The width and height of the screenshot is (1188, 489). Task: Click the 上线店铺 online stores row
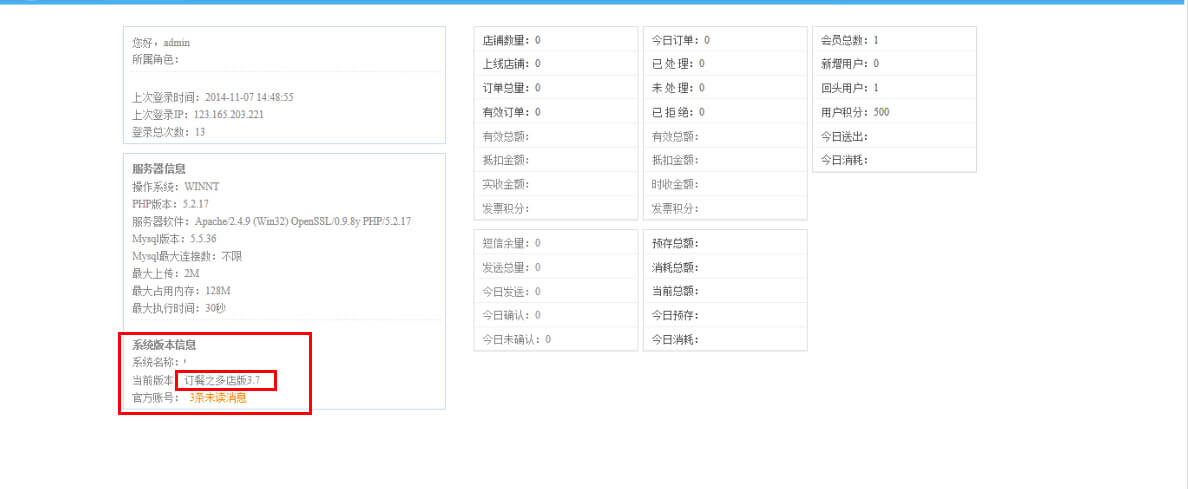[556, 64]
